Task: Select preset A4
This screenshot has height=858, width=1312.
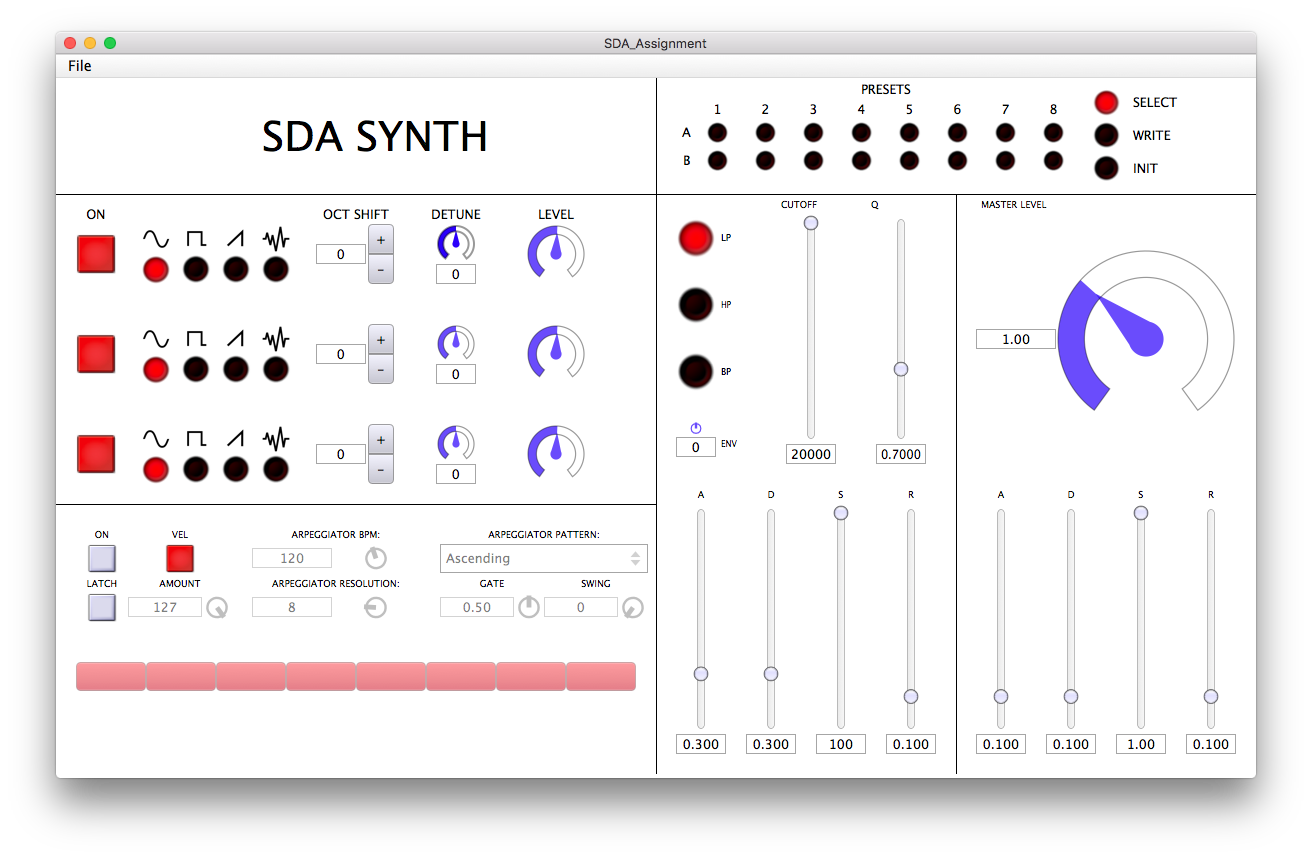Action: (x=861, y=132)
